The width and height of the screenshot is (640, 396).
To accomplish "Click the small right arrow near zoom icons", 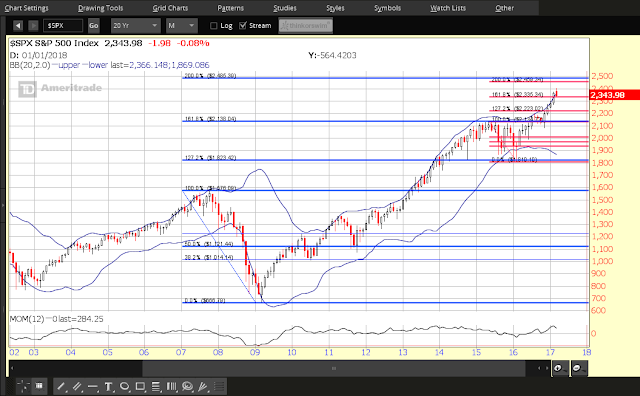I will pos(547,368).
